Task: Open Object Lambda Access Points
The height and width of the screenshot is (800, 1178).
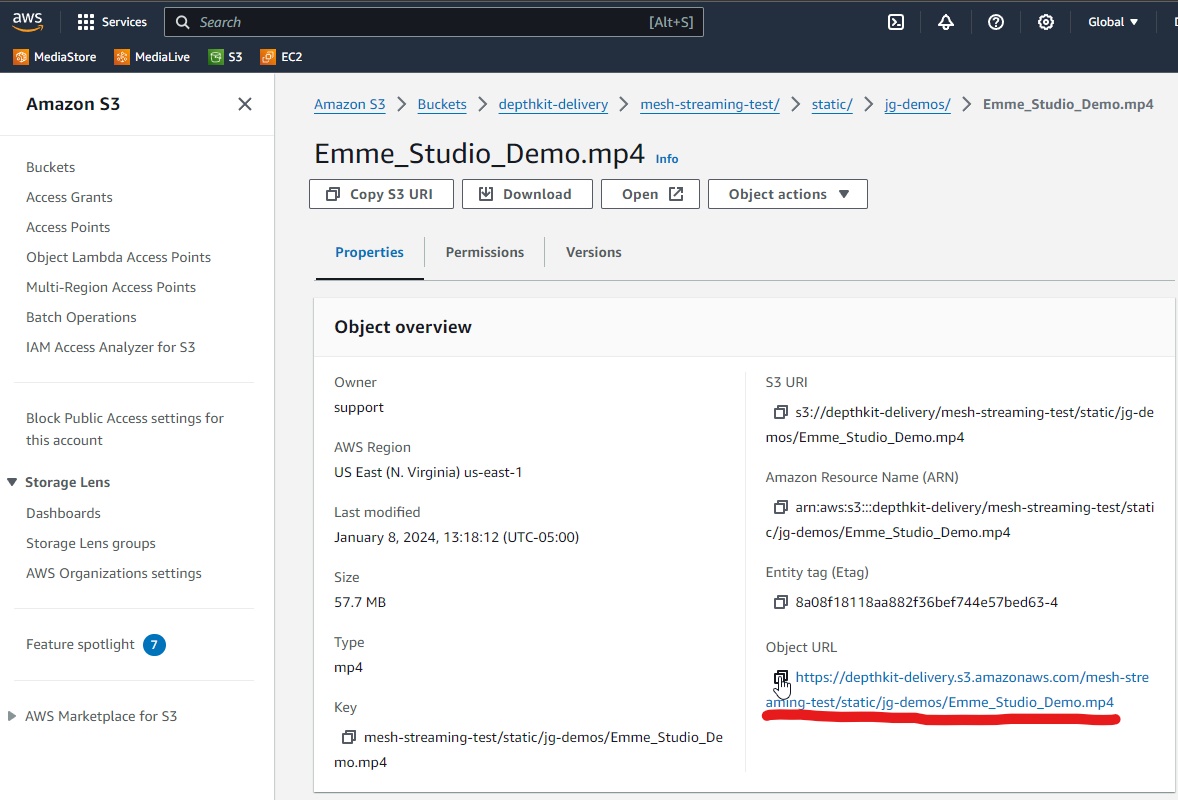Action: click(x=118, y=258)
